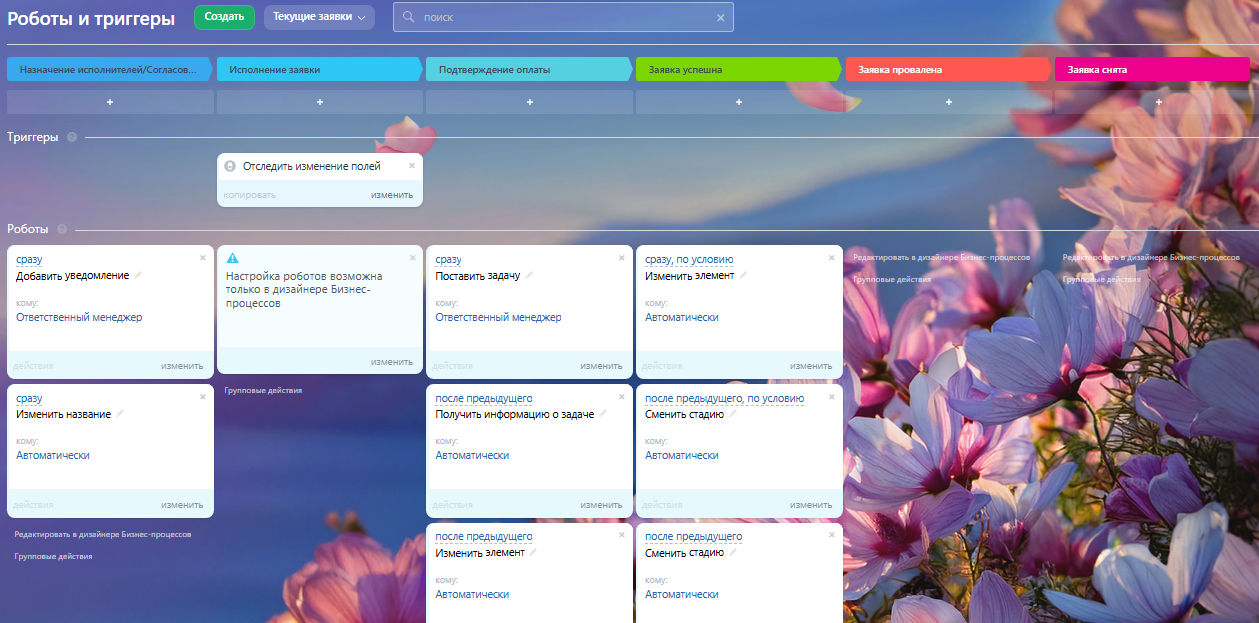Open Групповые действия under Заявка провалена column
Image resolution: width=1259 pixels, height=623 pixels.
point(892,279)
